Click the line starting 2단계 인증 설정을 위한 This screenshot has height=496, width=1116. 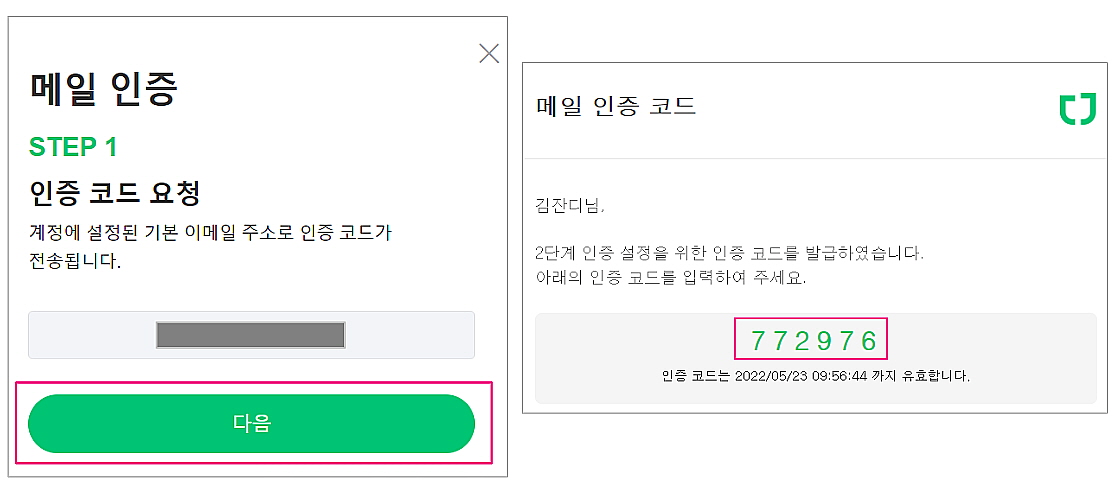[x=730, y=252]
